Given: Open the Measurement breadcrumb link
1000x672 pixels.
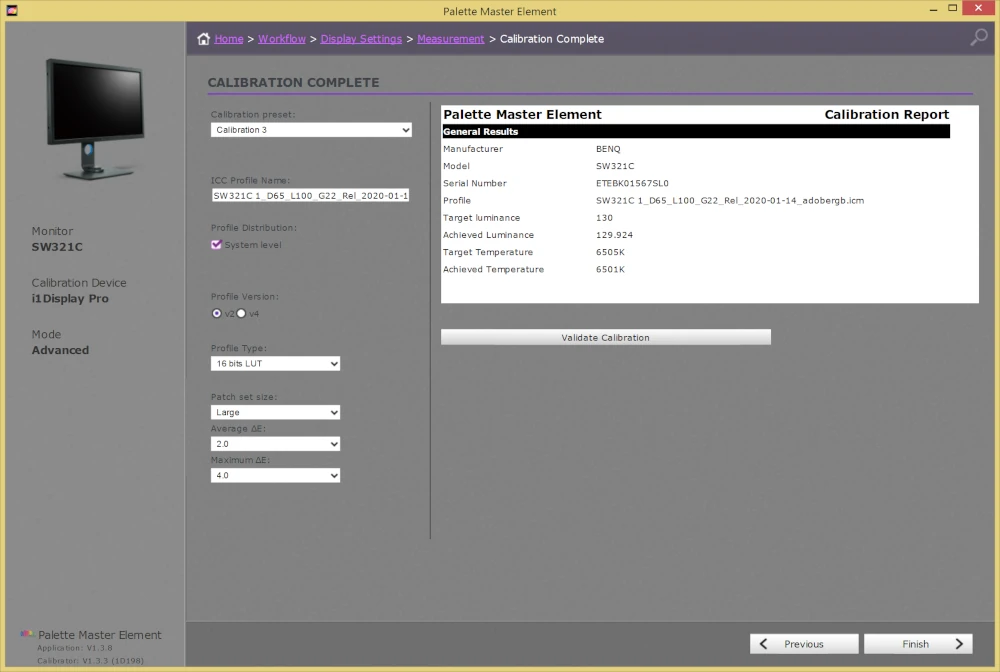Looking at the screenshot, I should click(x=450, y=39).
